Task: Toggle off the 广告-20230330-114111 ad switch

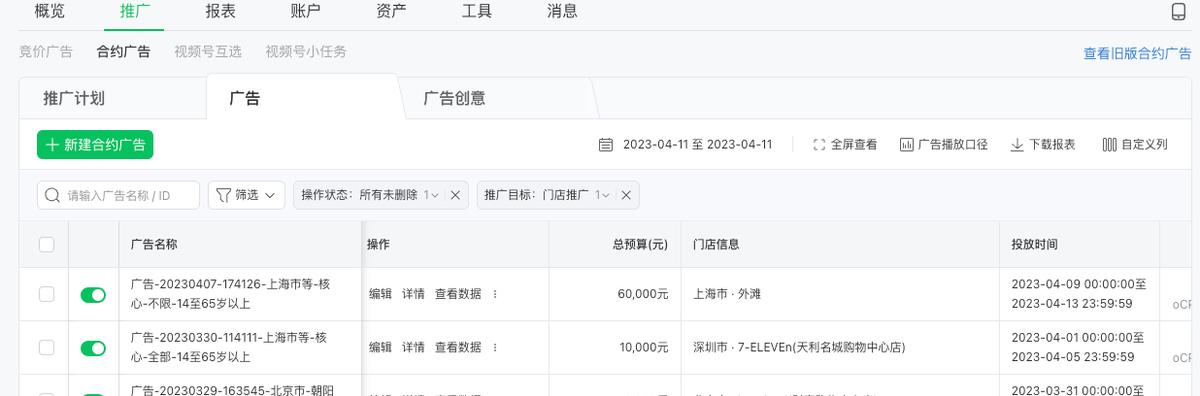Action: click(x=93, y=348)
